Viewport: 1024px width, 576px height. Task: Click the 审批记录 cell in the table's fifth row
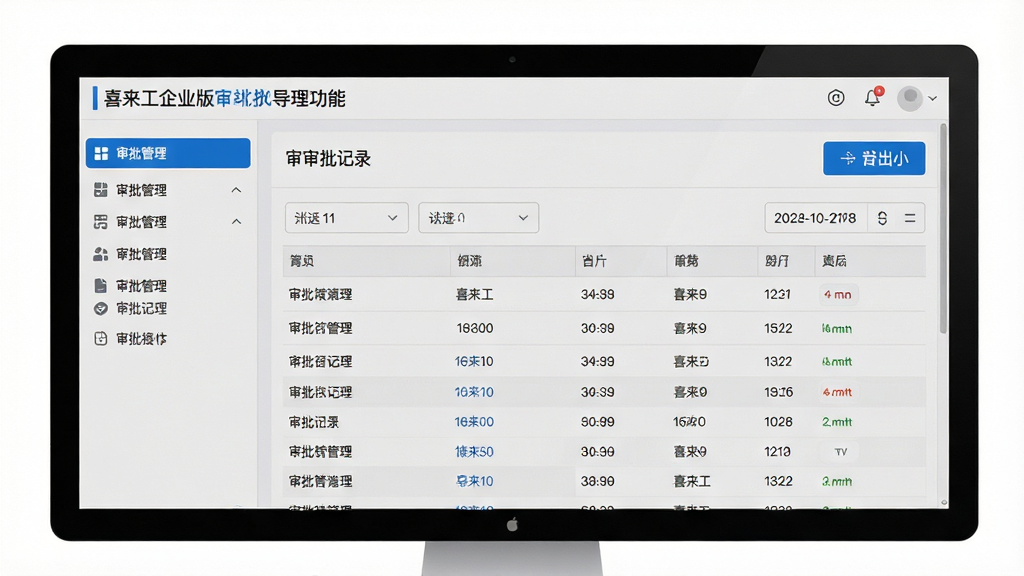(x=314, y=423)
